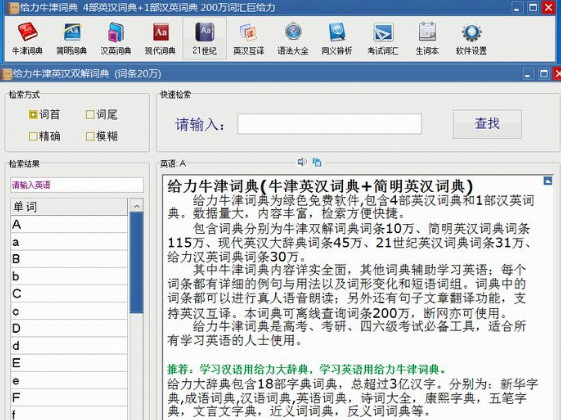Select uppercase 'D' in word list
Viewport: 561px width, 420px height.
[x=69, y=328]
